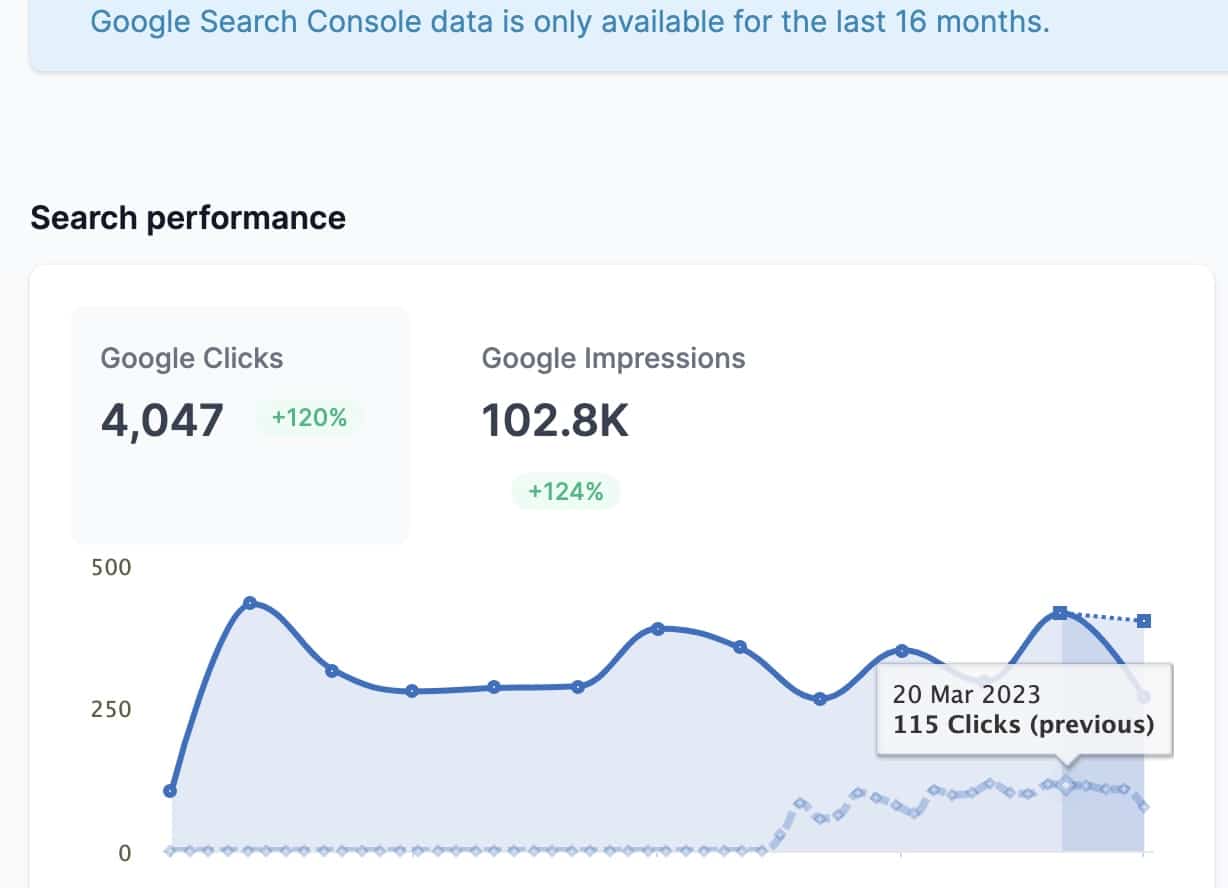Click the square marker ending the dotted line
This screenshot has width=1228, height=888.
pos(1144,621)
